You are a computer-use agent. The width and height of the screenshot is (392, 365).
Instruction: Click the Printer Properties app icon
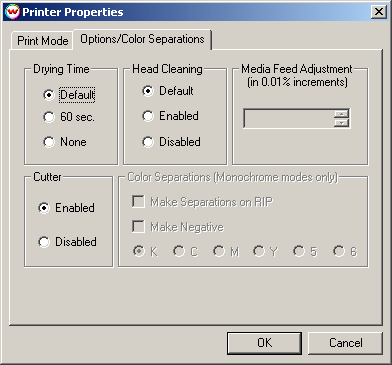[12, 12]
